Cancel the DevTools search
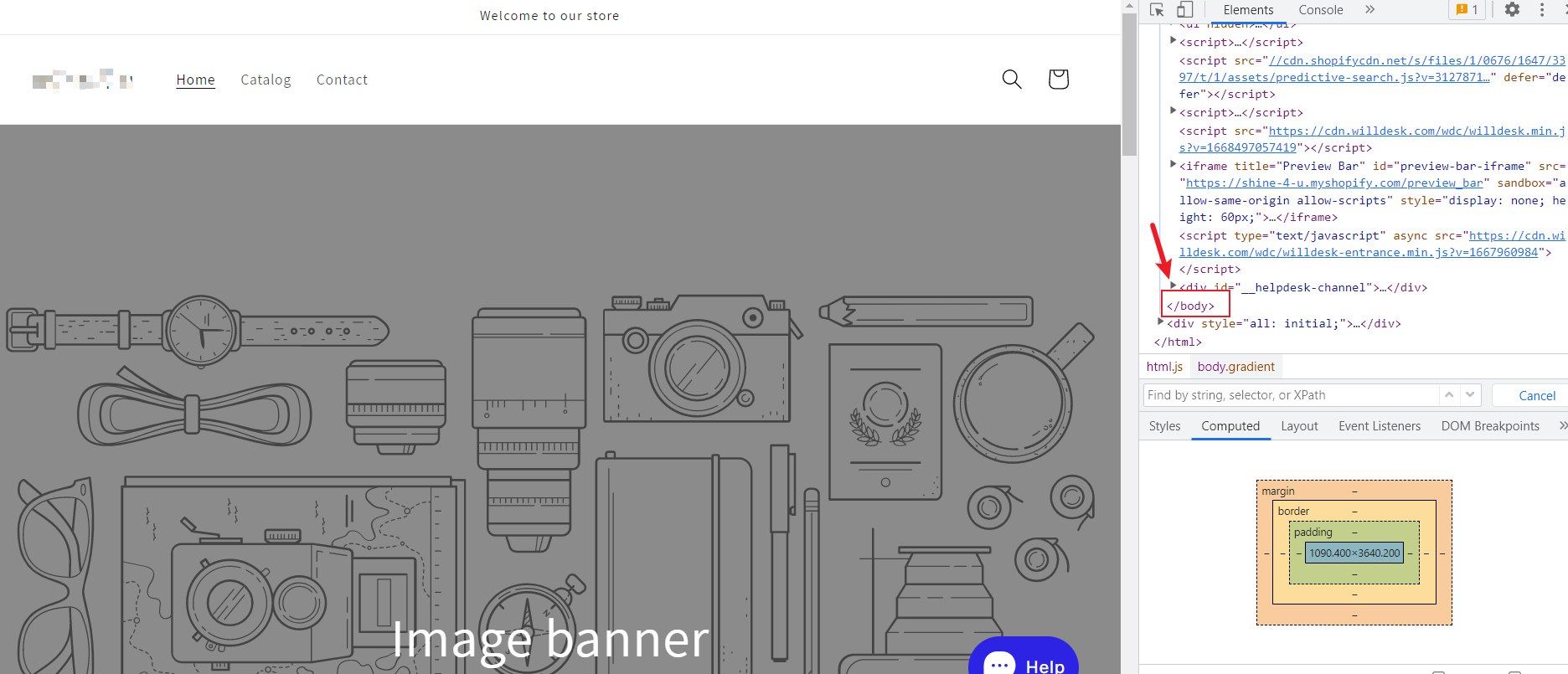This screenshot has width=1568, height=674. 1537,395
